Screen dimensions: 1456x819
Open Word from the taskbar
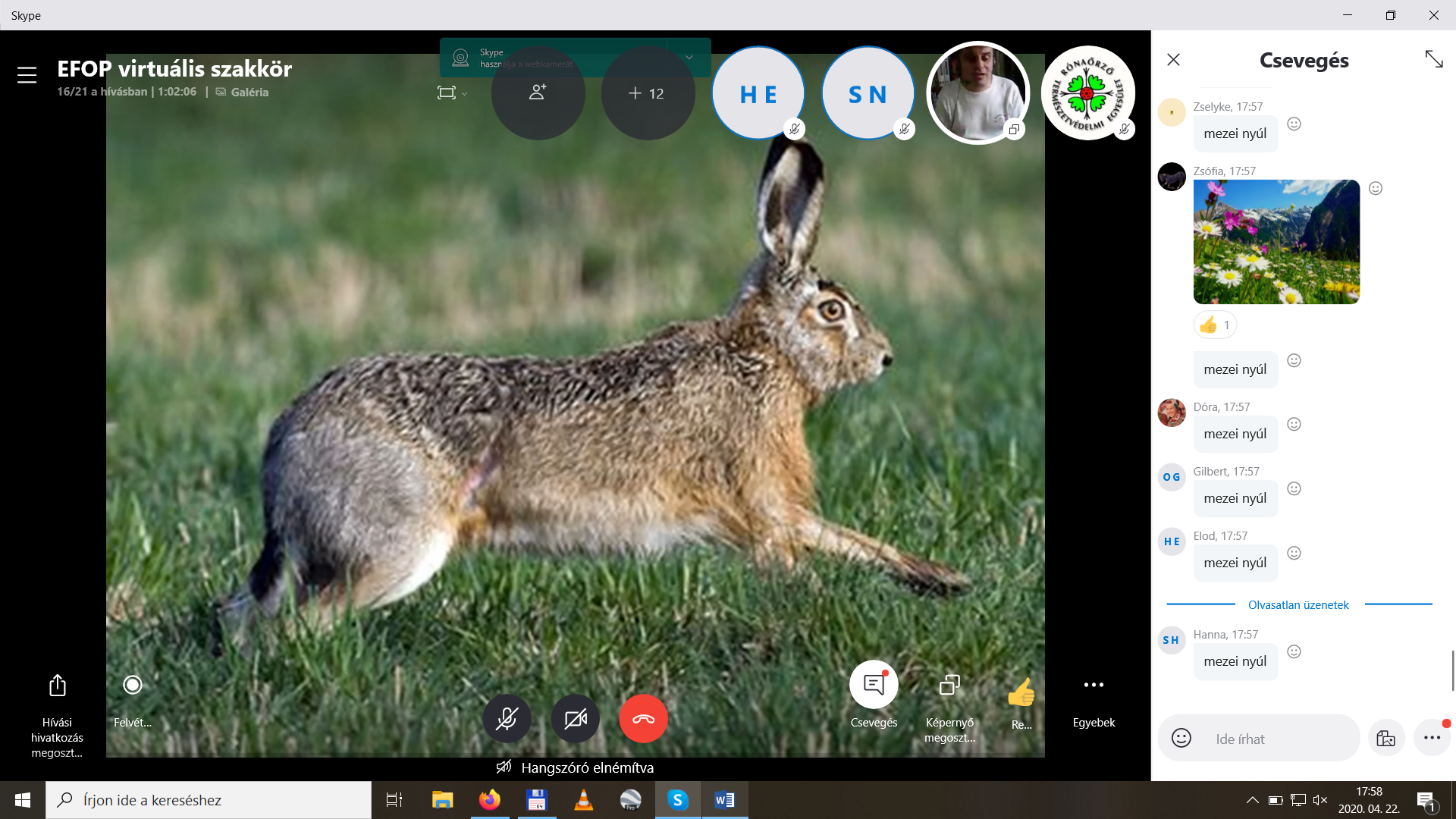[x=724, y=800]
